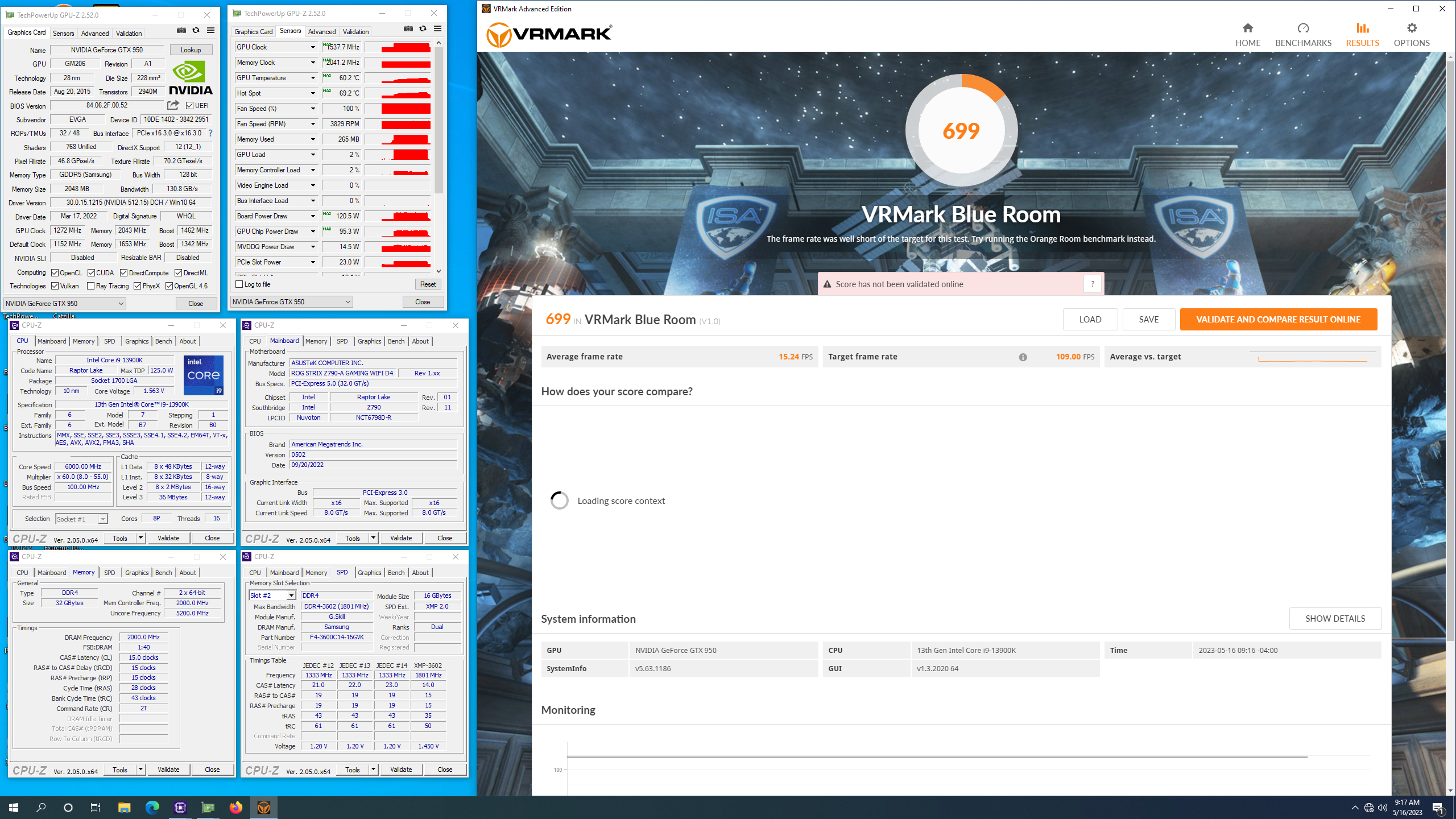The image size is (1456, 819).
Task: Open Task View on taskbar
Action: pyautogui.click(x=96, y=807)
